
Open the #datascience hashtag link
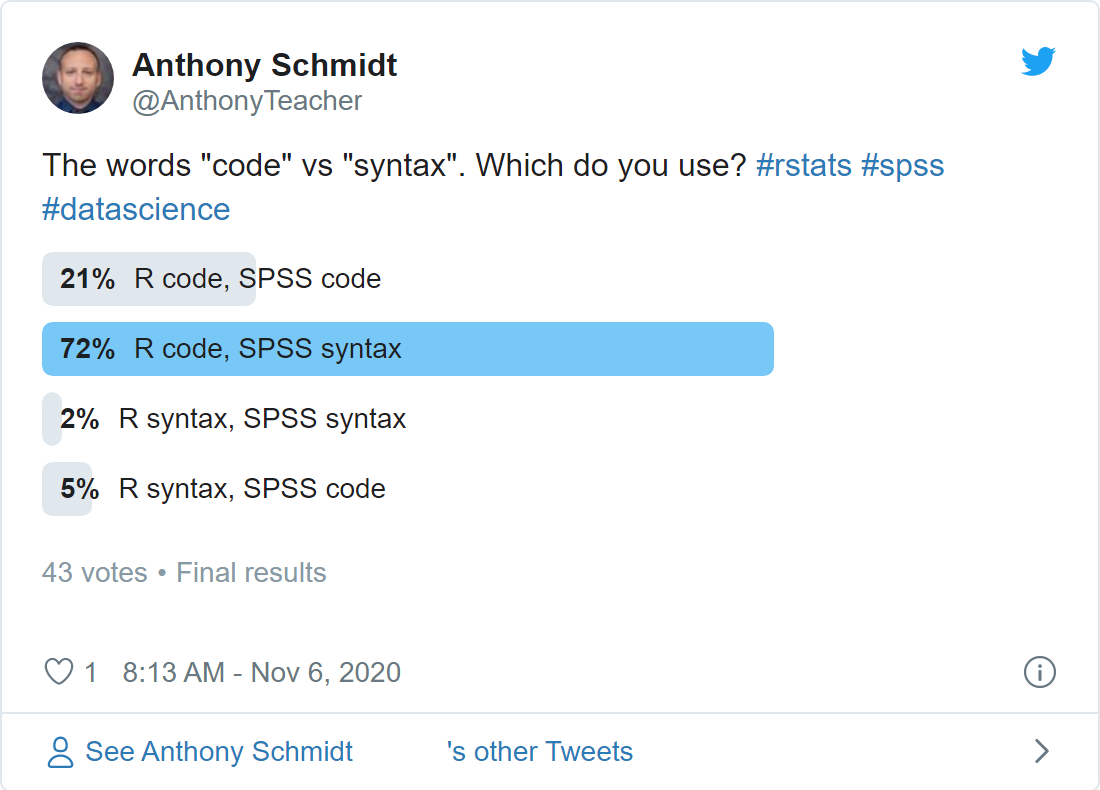(x=136, y=209)
